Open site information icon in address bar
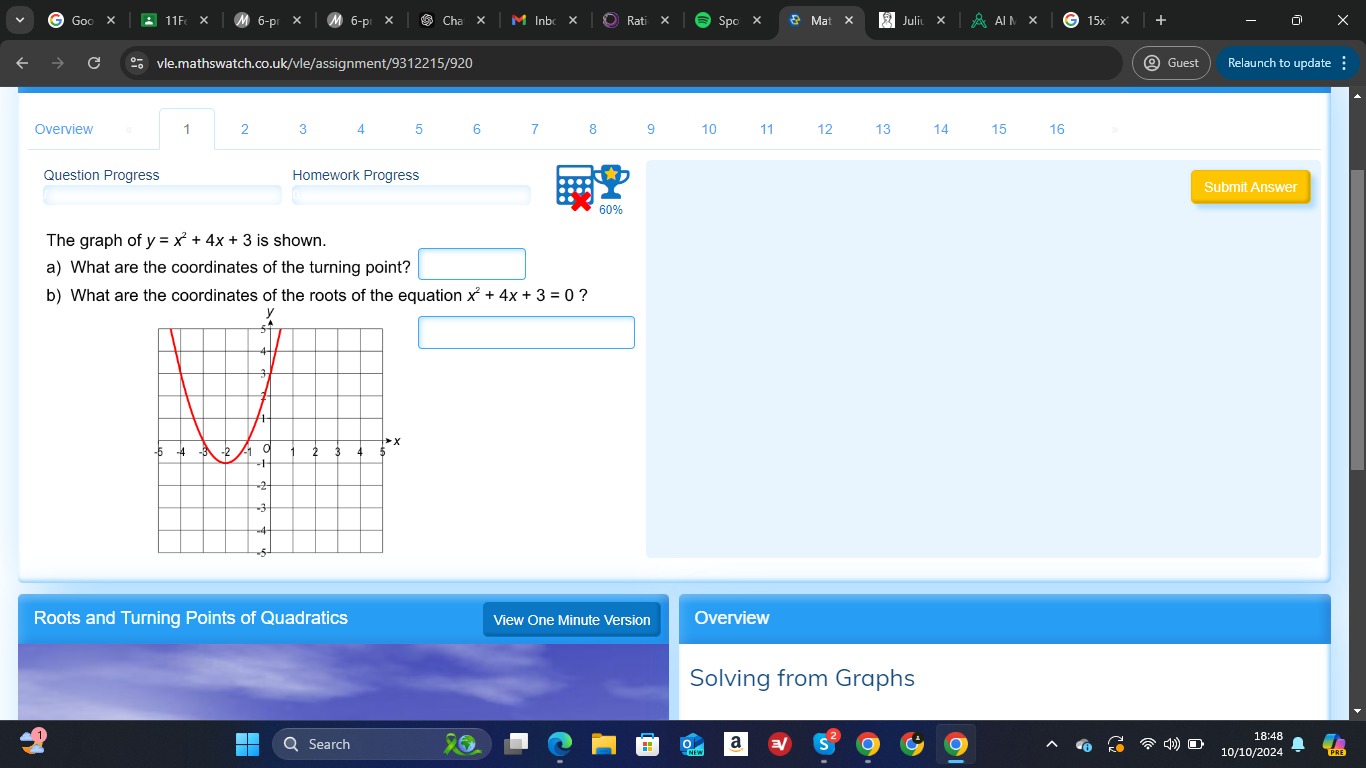This screenshot has height=768, width=1366. pyautogui.click(x=137, y=63)
